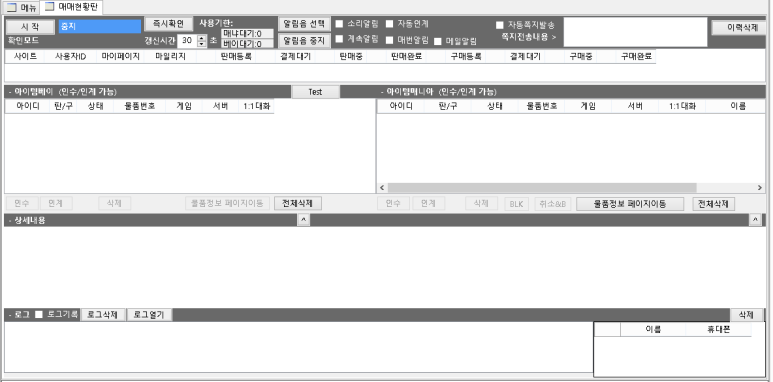
Task: Click into the 쪽지전송내용 message text box
Action: point(635,33)
